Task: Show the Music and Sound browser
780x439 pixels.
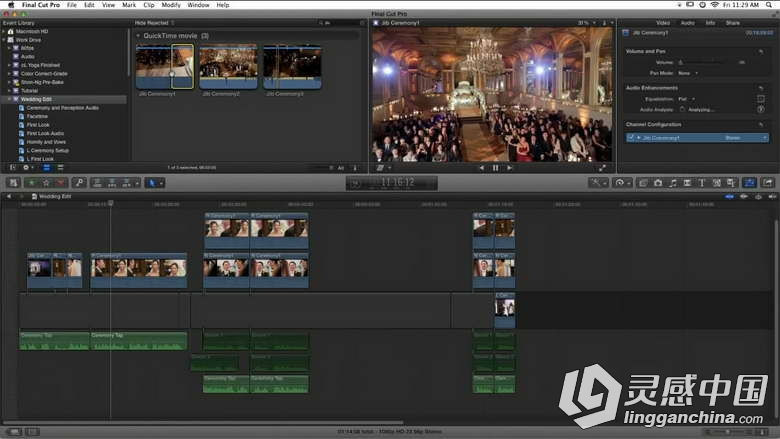Action: pyautogui.click(x=673, y=183)
